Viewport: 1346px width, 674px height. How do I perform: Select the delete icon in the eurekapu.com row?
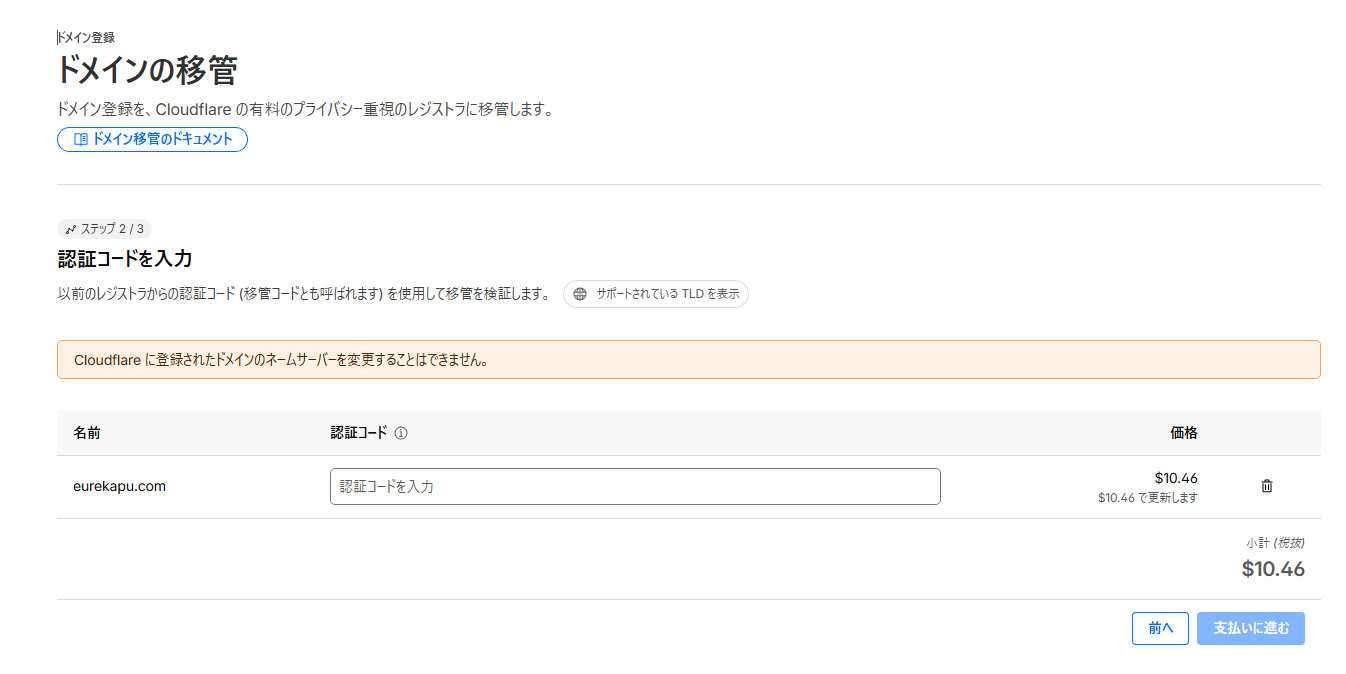pyautogui.click(x=1266, y=485)
